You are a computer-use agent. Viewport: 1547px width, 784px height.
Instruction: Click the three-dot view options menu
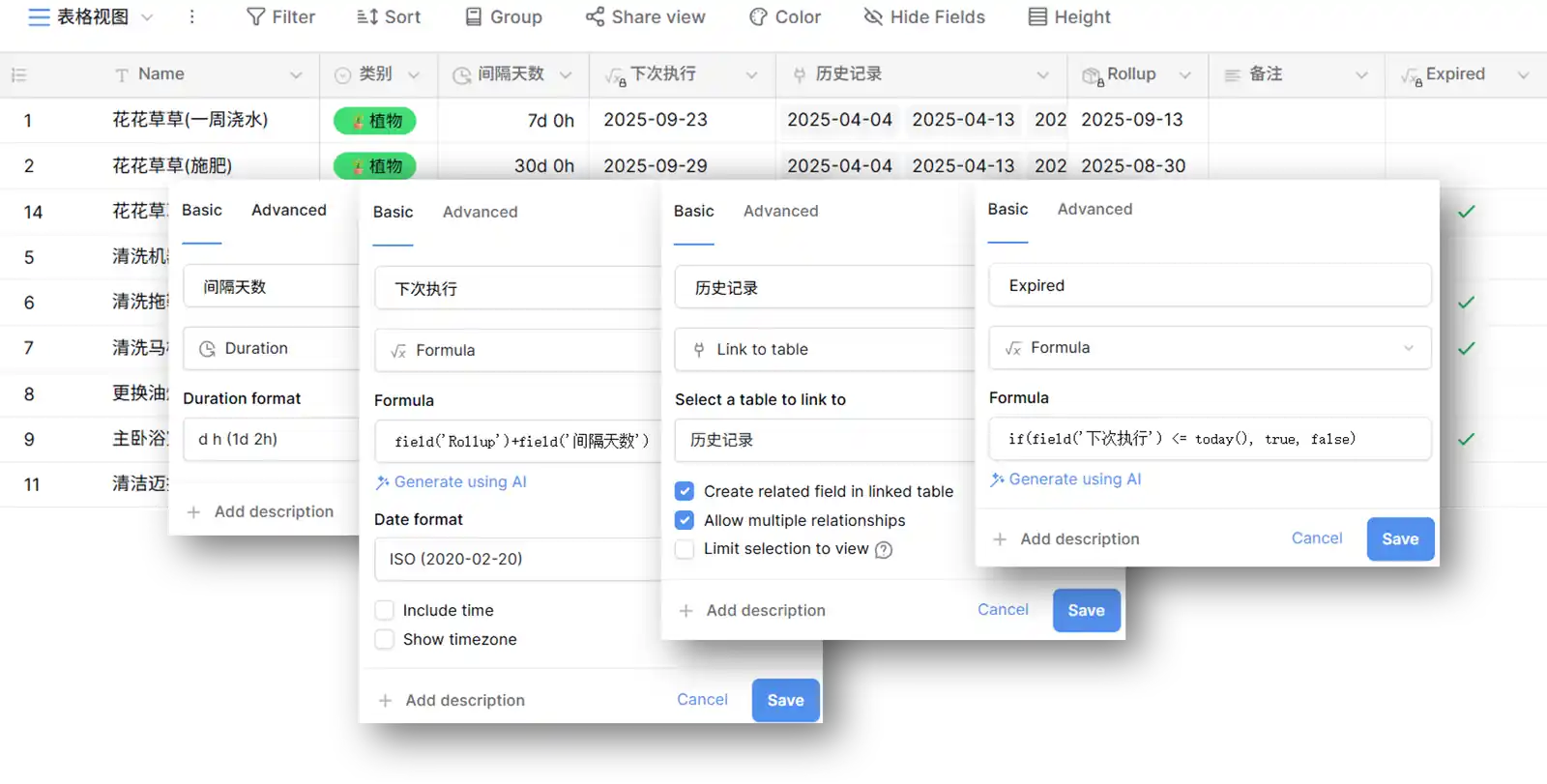pyautogui.click(x=191, y=17)
